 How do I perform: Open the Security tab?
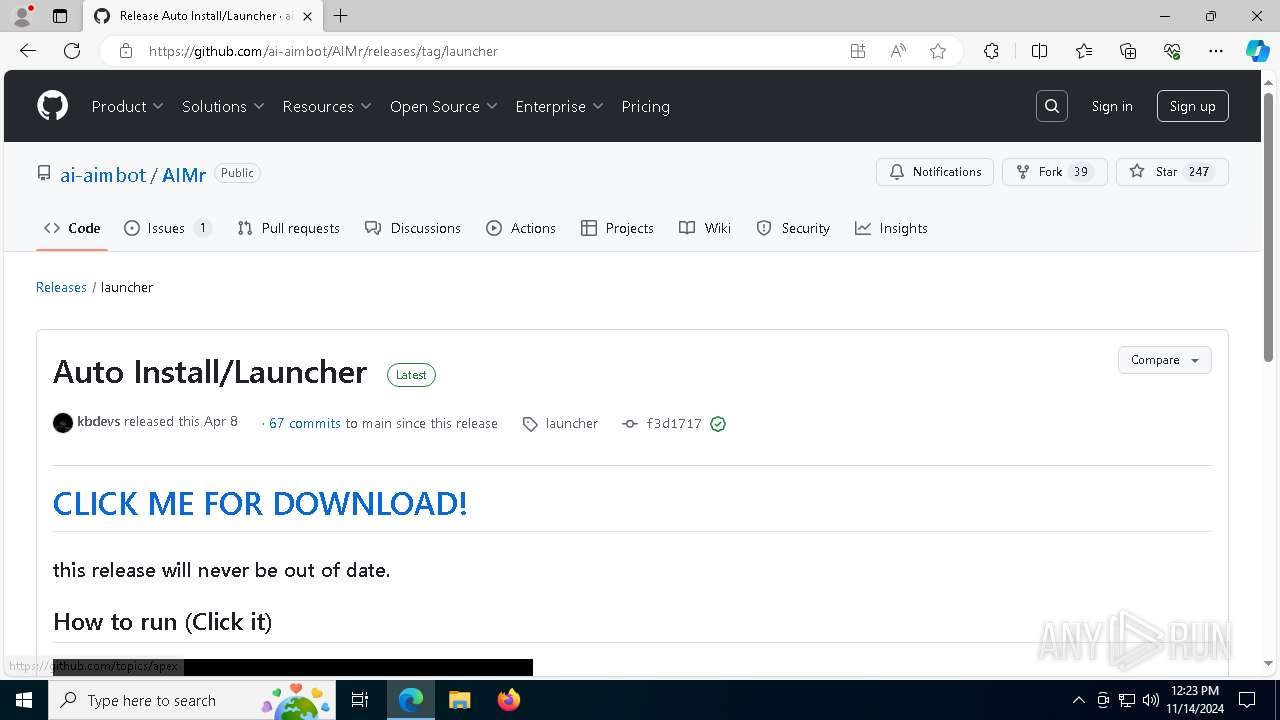pos(794,228)
